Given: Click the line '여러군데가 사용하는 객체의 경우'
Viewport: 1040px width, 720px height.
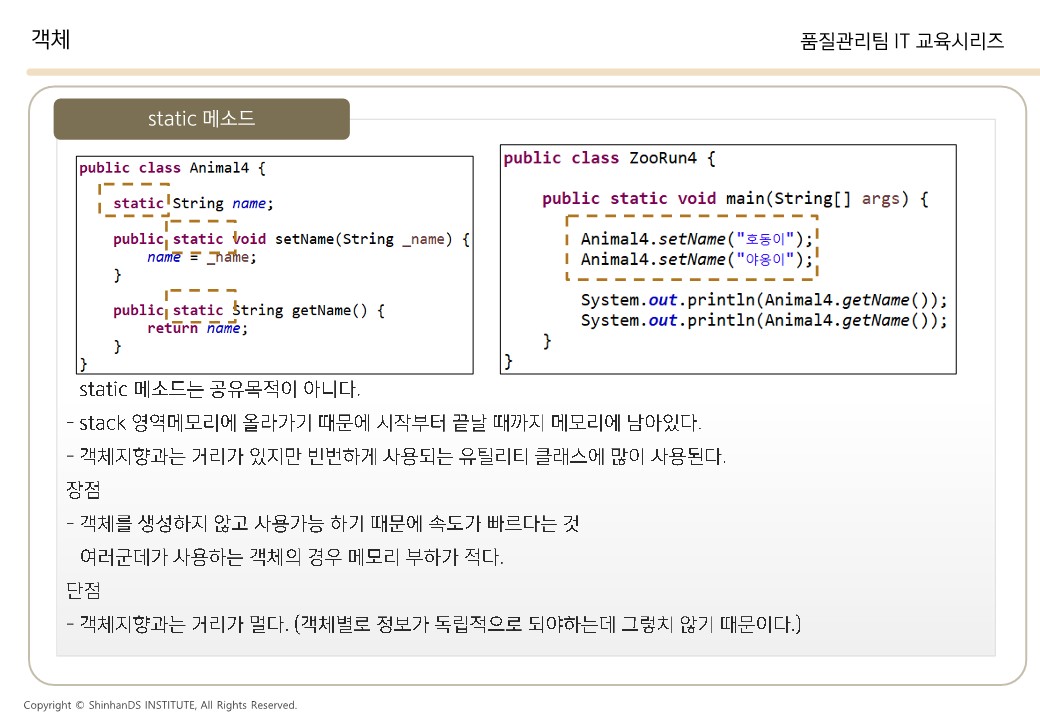Looking at the screenshot, I should click(291, 557).
